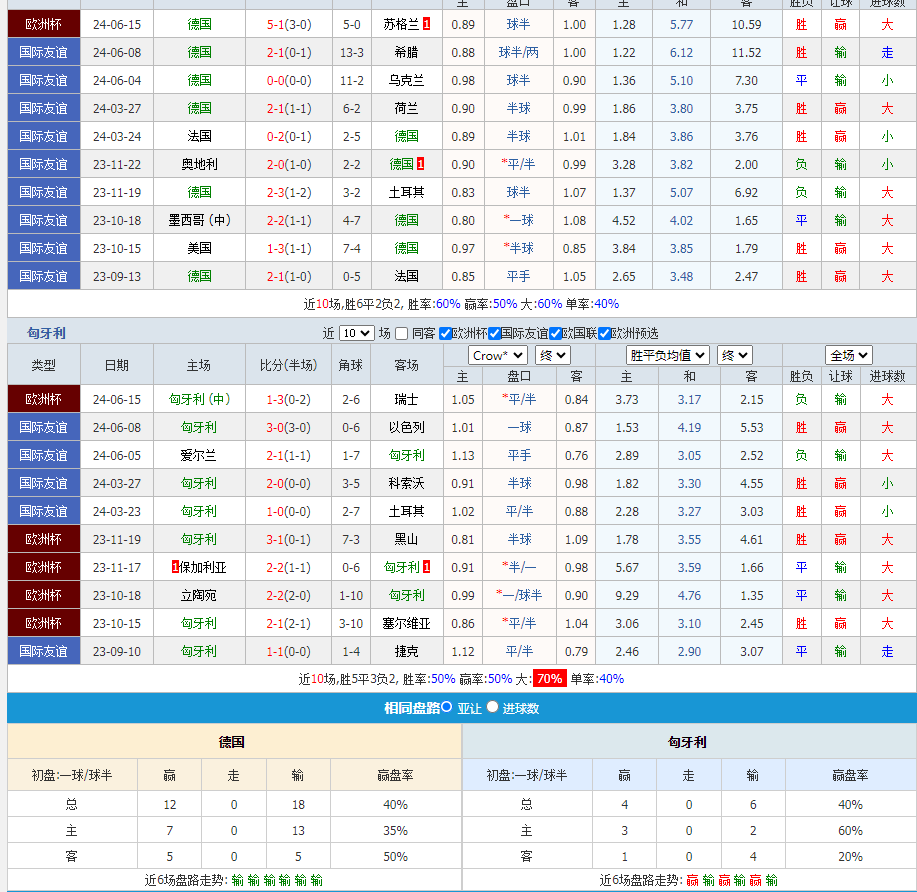Open the 5-1(3-0) score link for 德国 vs 苏格兰

click(289, 24)
